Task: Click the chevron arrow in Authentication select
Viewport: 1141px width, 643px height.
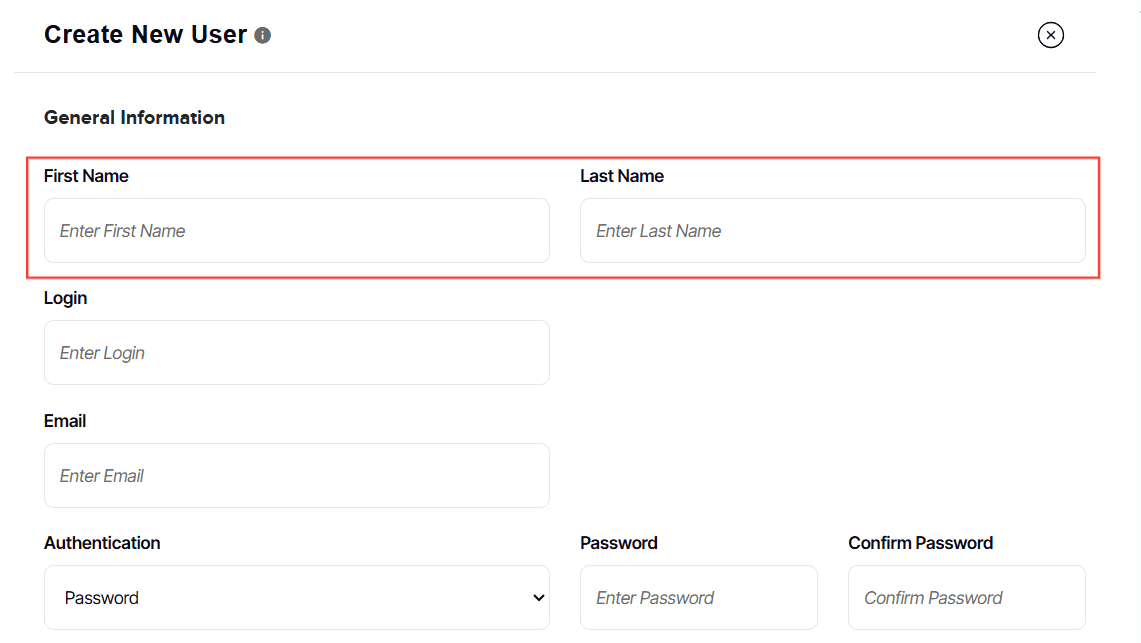Action: (539, 598)
